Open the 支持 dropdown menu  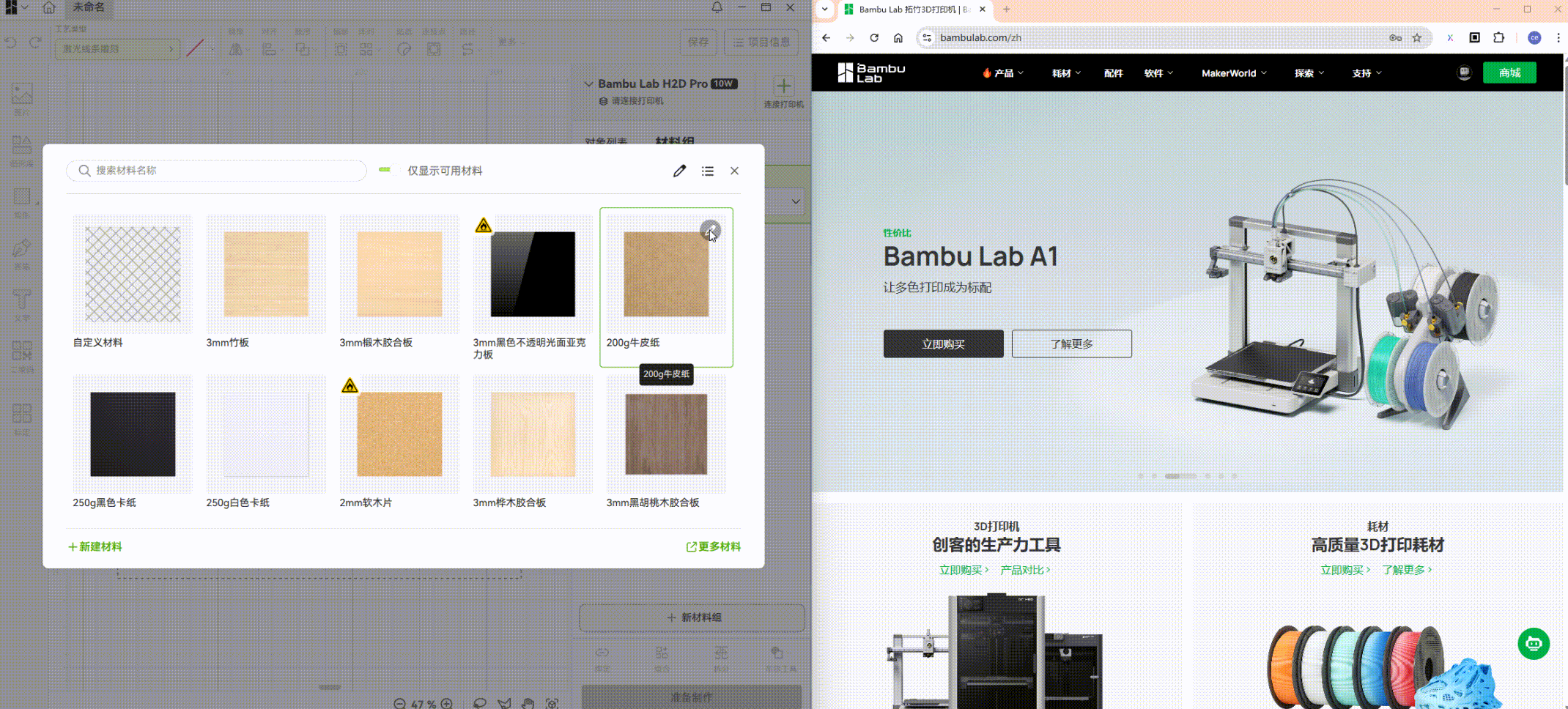[x=1366, y=73]
